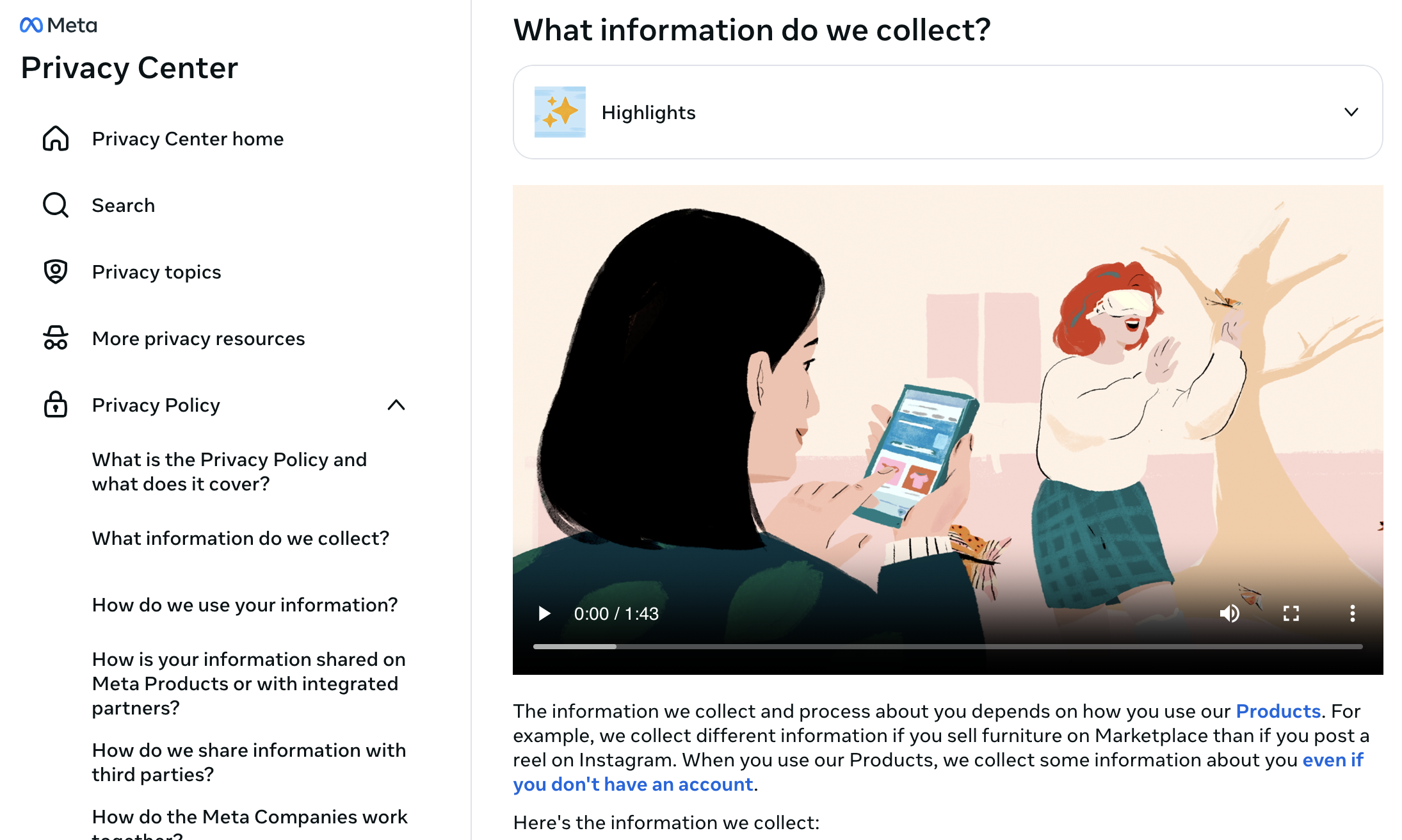Screen dimensions: 1402x840
Task: Go to 'How do we use your information?'
Action: [245, 605]
